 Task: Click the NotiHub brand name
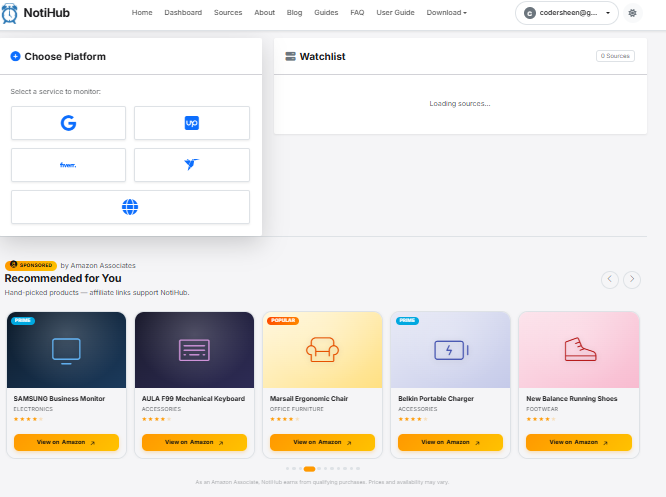[x=47, y=13]
